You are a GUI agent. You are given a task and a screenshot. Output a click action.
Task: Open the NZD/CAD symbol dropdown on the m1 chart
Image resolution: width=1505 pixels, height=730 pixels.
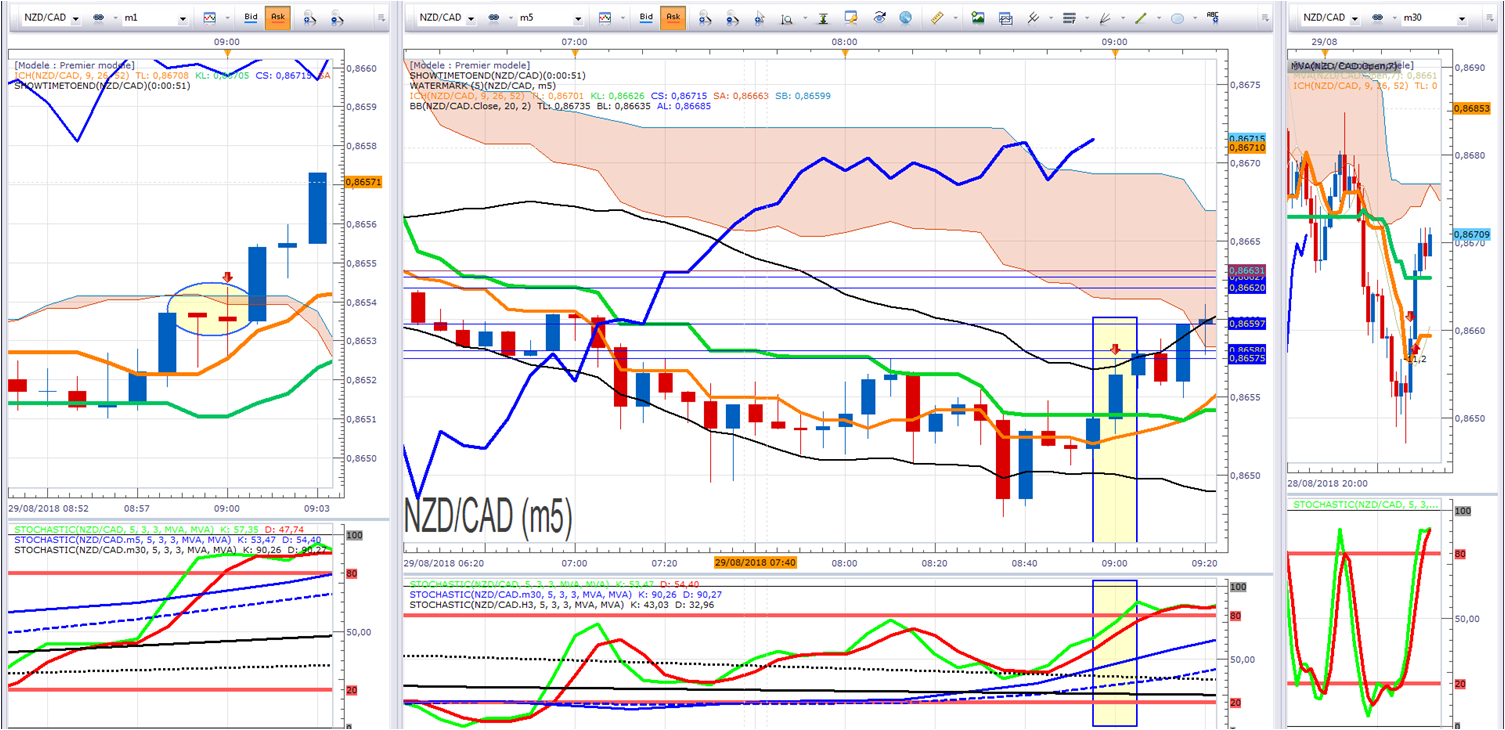(x=76, y=18)
